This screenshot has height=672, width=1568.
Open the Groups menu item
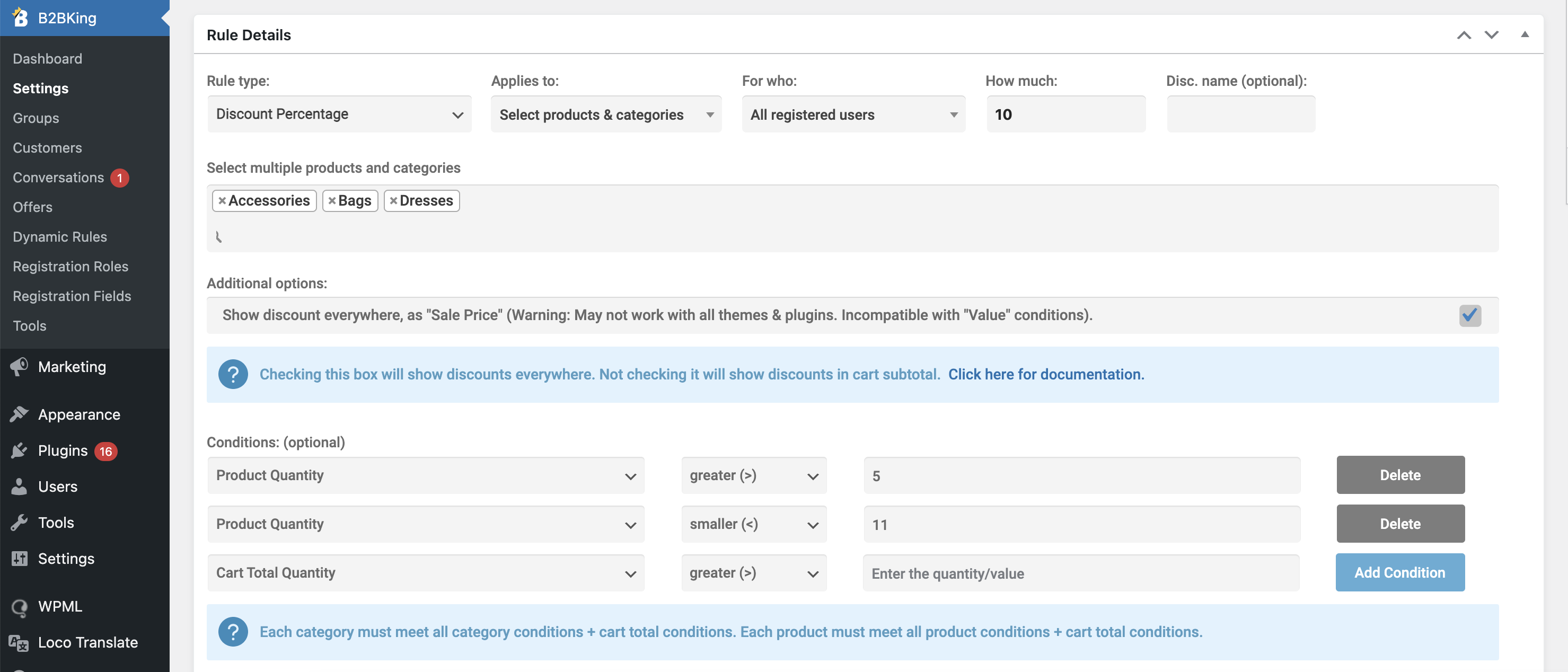pos(36,118)
